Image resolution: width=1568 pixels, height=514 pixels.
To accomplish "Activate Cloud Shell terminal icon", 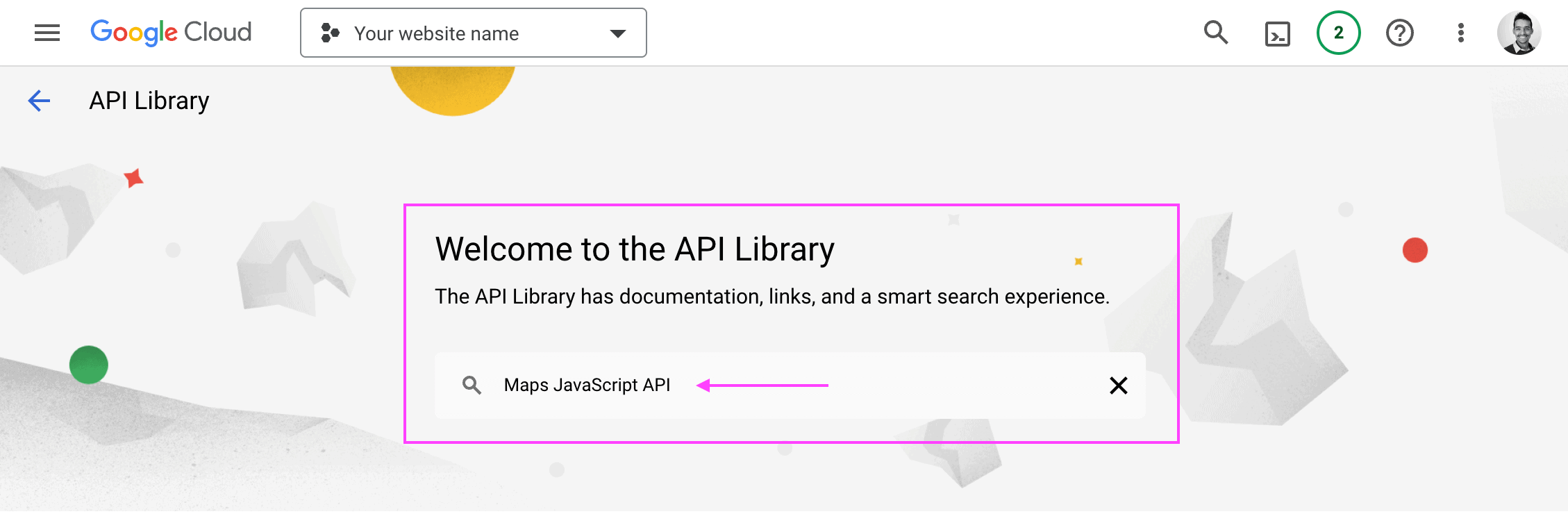I will click(1278, 33).
